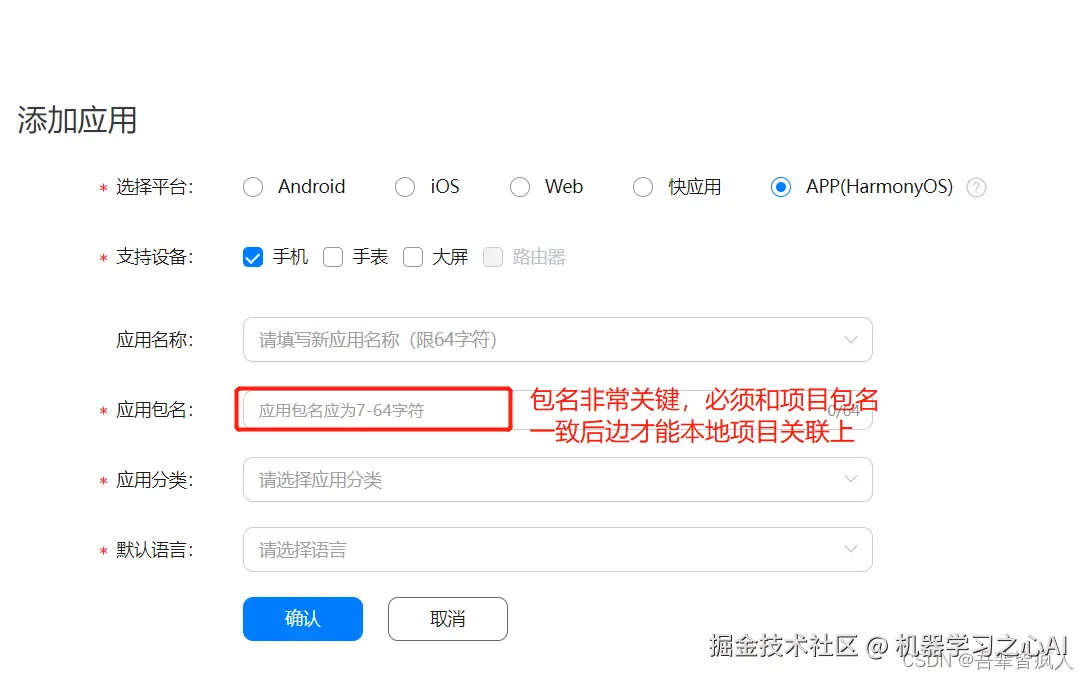1089x680 pixels.
Task: Focus the 应用包名 package name field
Action: (x=558, y=410)
